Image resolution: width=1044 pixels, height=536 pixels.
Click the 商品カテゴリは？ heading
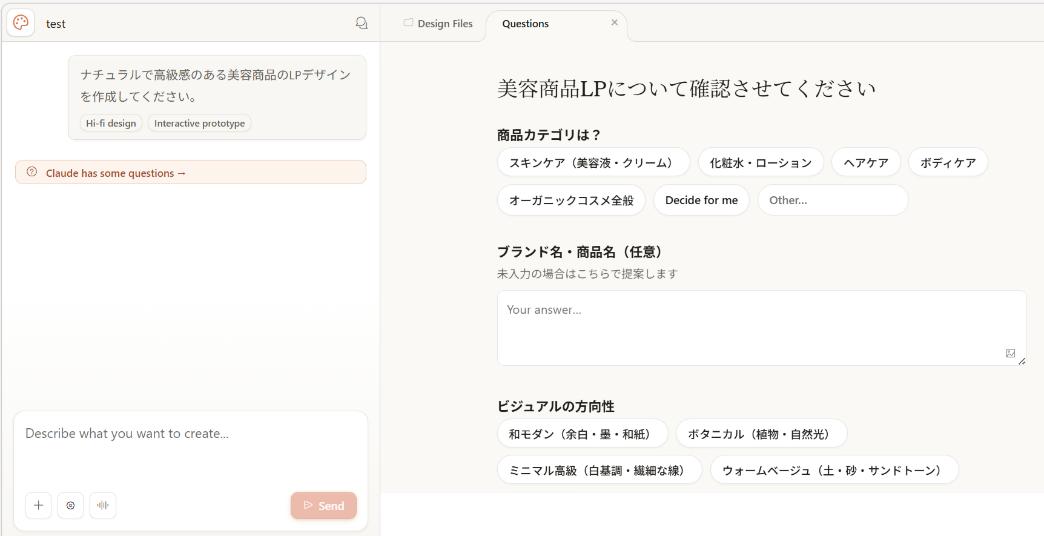click(549, 134)
